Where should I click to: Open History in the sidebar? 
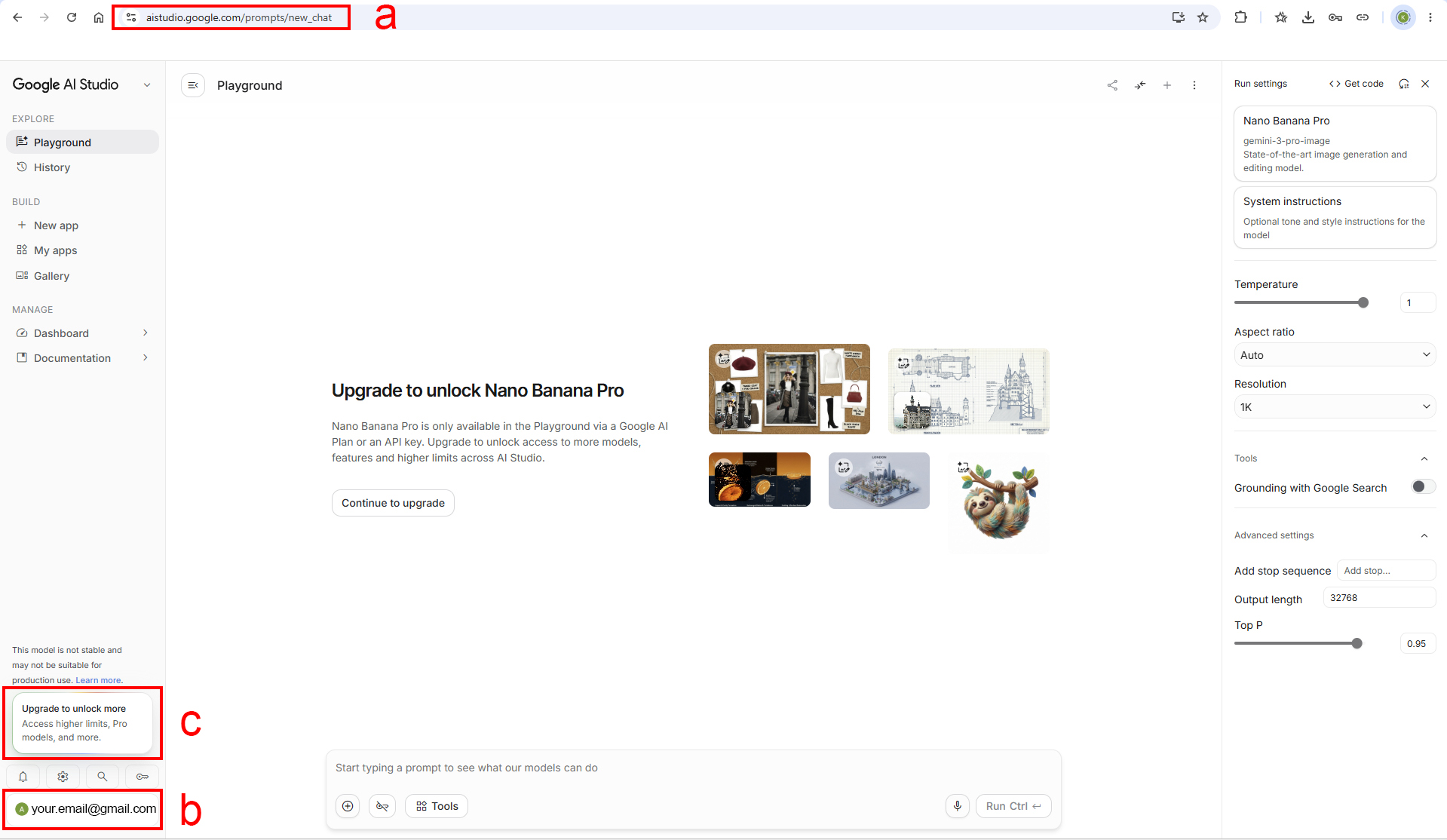coord(83,167)
